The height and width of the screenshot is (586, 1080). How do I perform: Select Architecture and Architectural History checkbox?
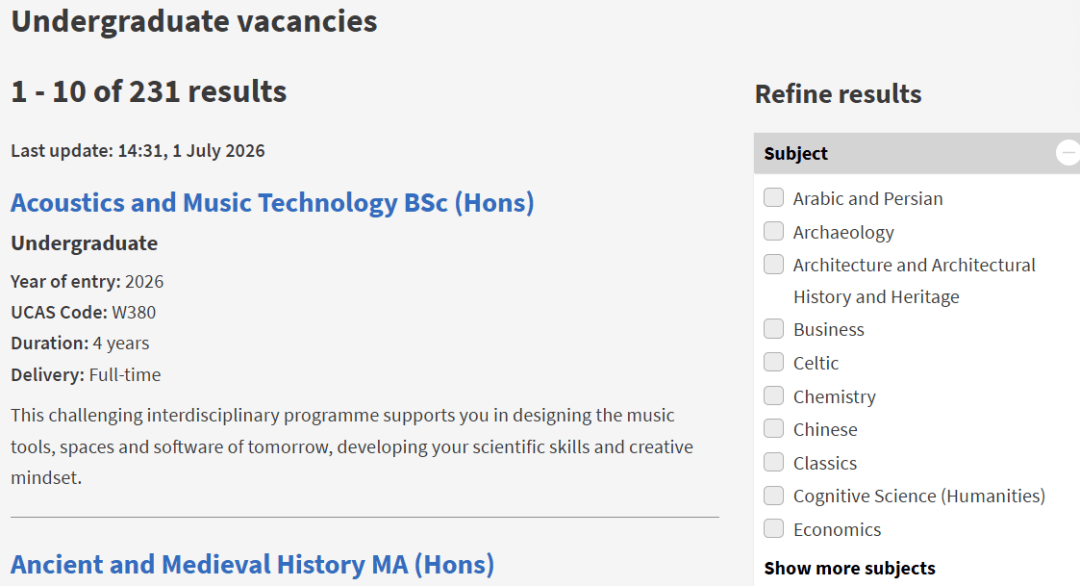pyautogui.click(x=773, y=264)
